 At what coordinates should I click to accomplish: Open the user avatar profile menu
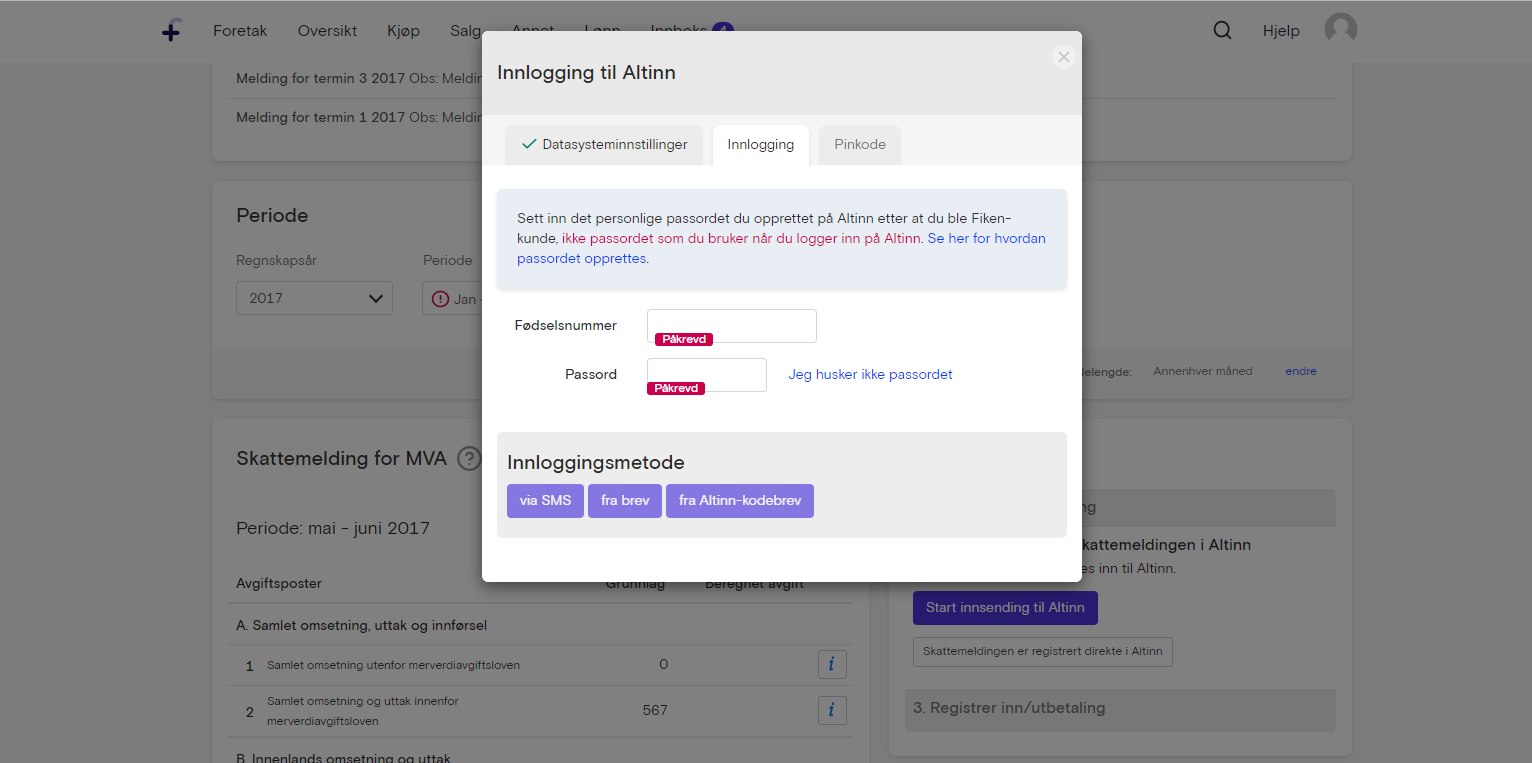coord(1341,30)
